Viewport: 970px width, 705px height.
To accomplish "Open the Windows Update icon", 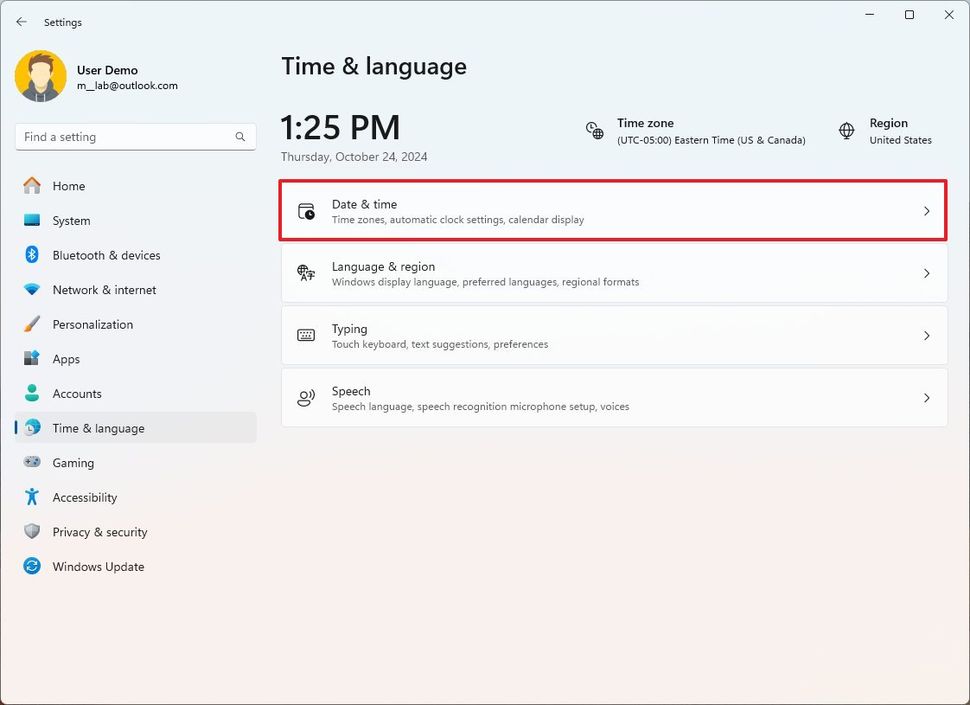I will pyautogui.click(x=33, y=566).
